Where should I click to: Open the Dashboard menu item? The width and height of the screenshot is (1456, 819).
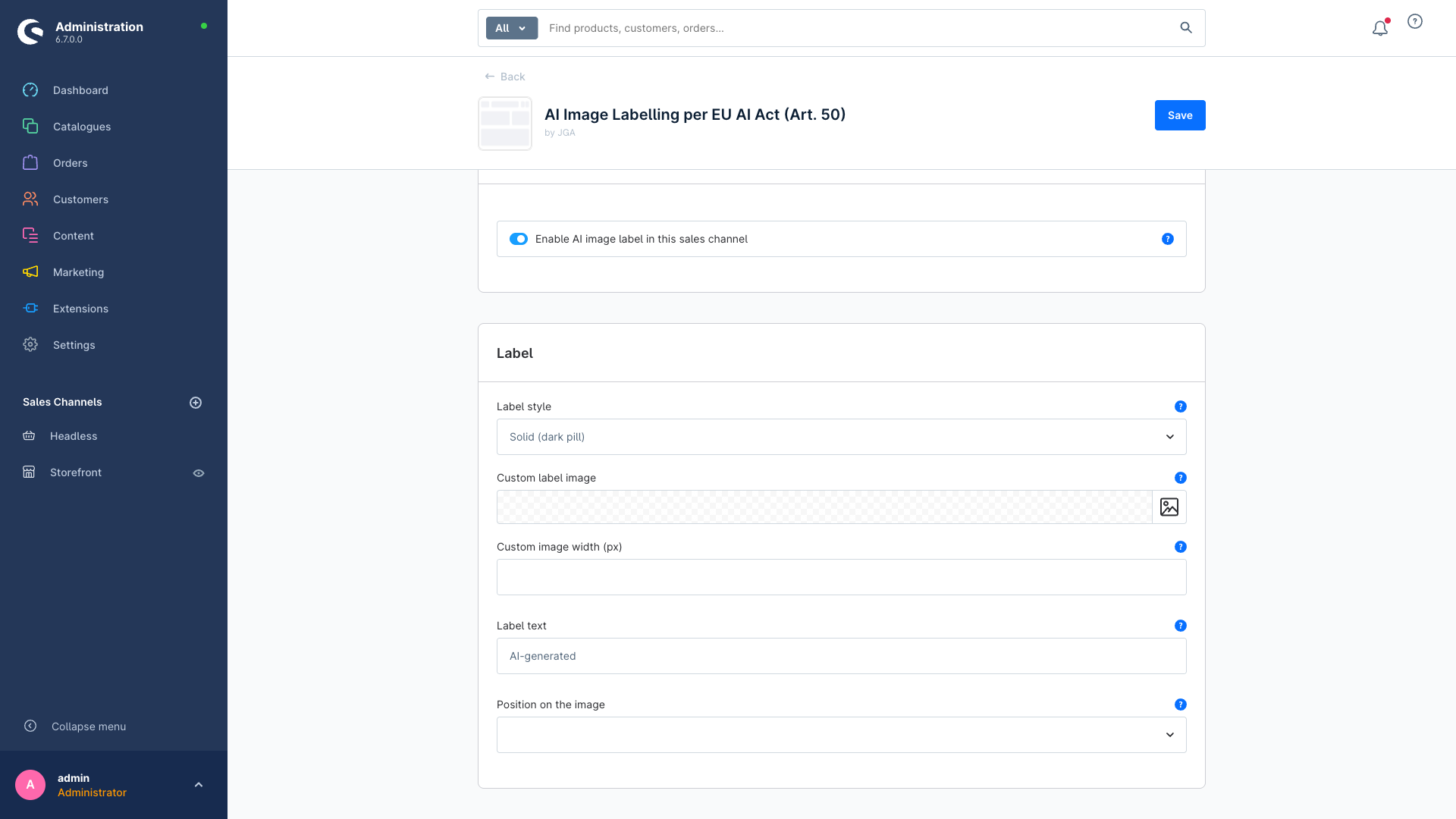pos(80,90)
